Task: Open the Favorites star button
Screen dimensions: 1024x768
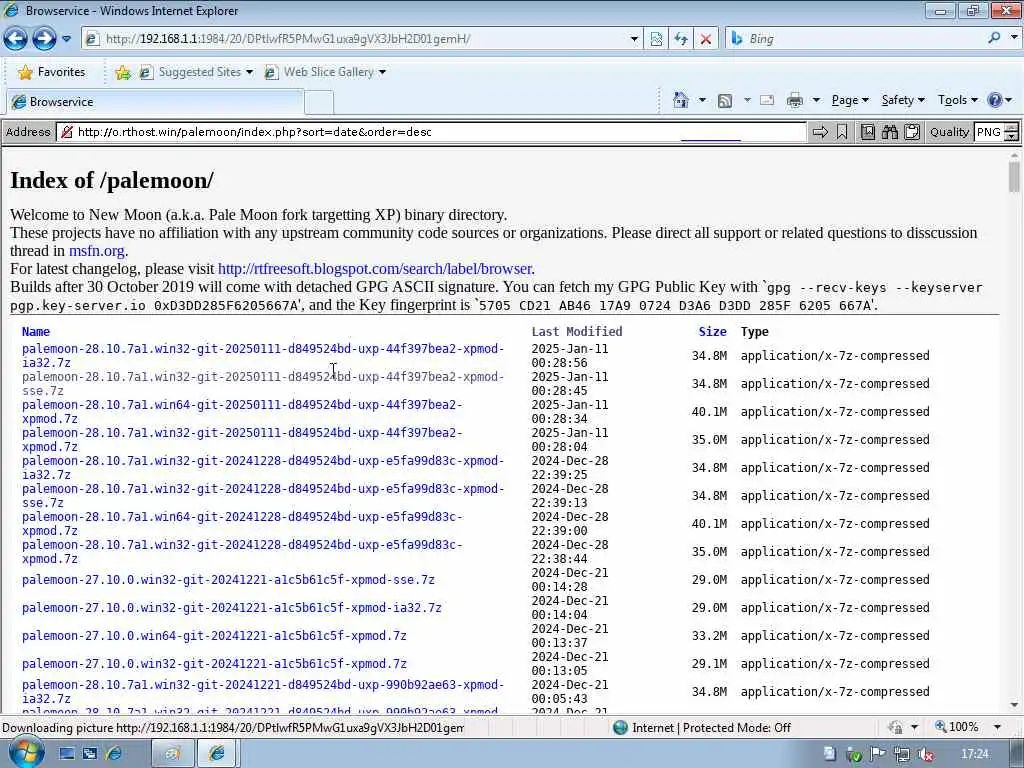Action: click(52, 72)
